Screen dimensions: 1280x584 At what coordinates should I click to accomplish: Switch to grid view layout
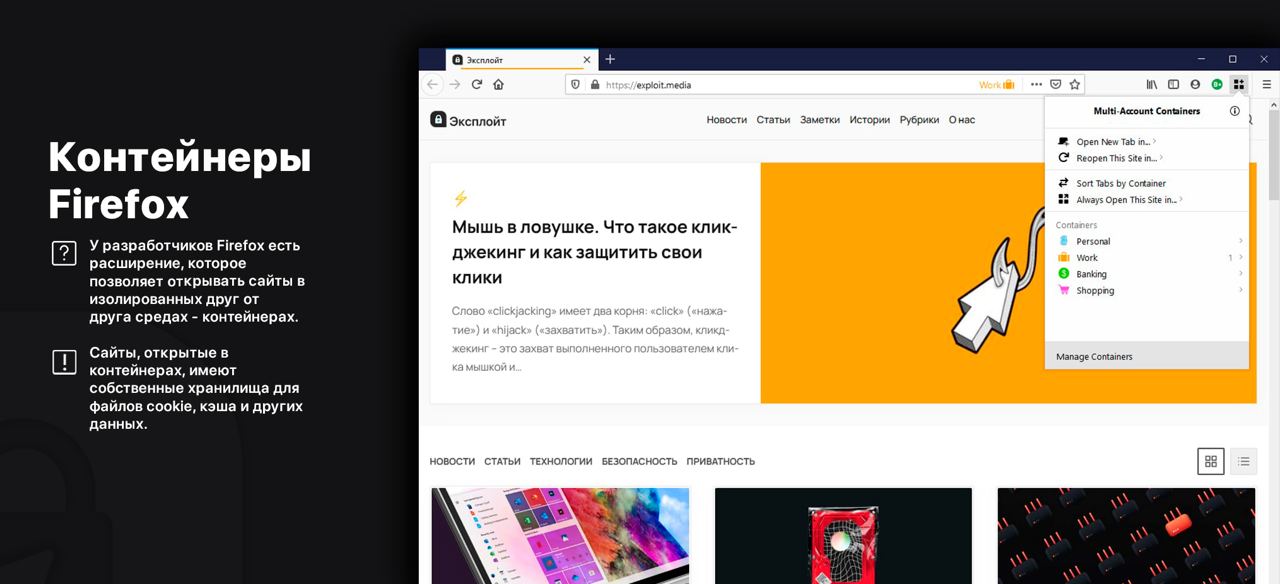(1211, 461)
